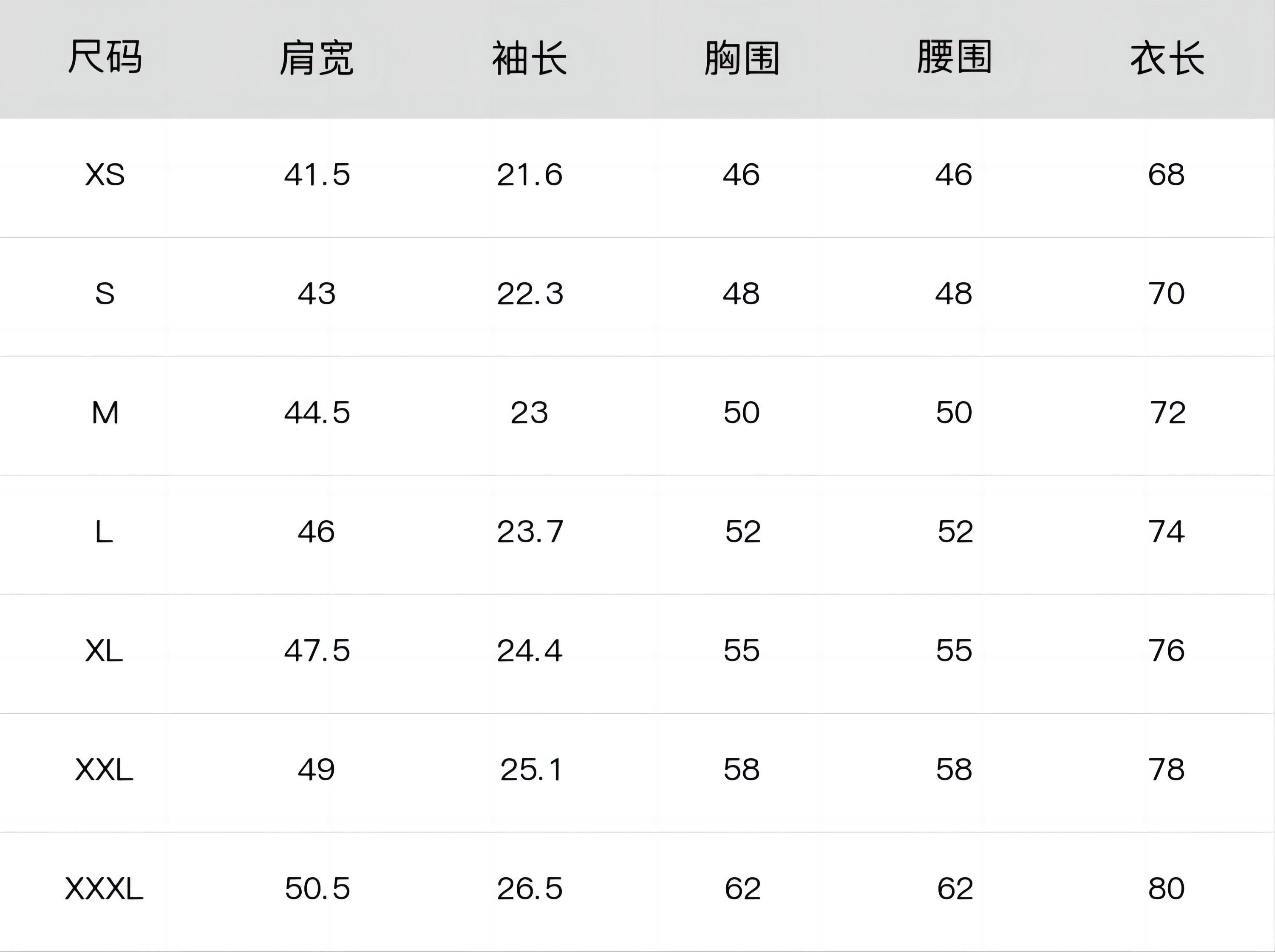
Task: Select the M size row label
Action: pos(105,413)
